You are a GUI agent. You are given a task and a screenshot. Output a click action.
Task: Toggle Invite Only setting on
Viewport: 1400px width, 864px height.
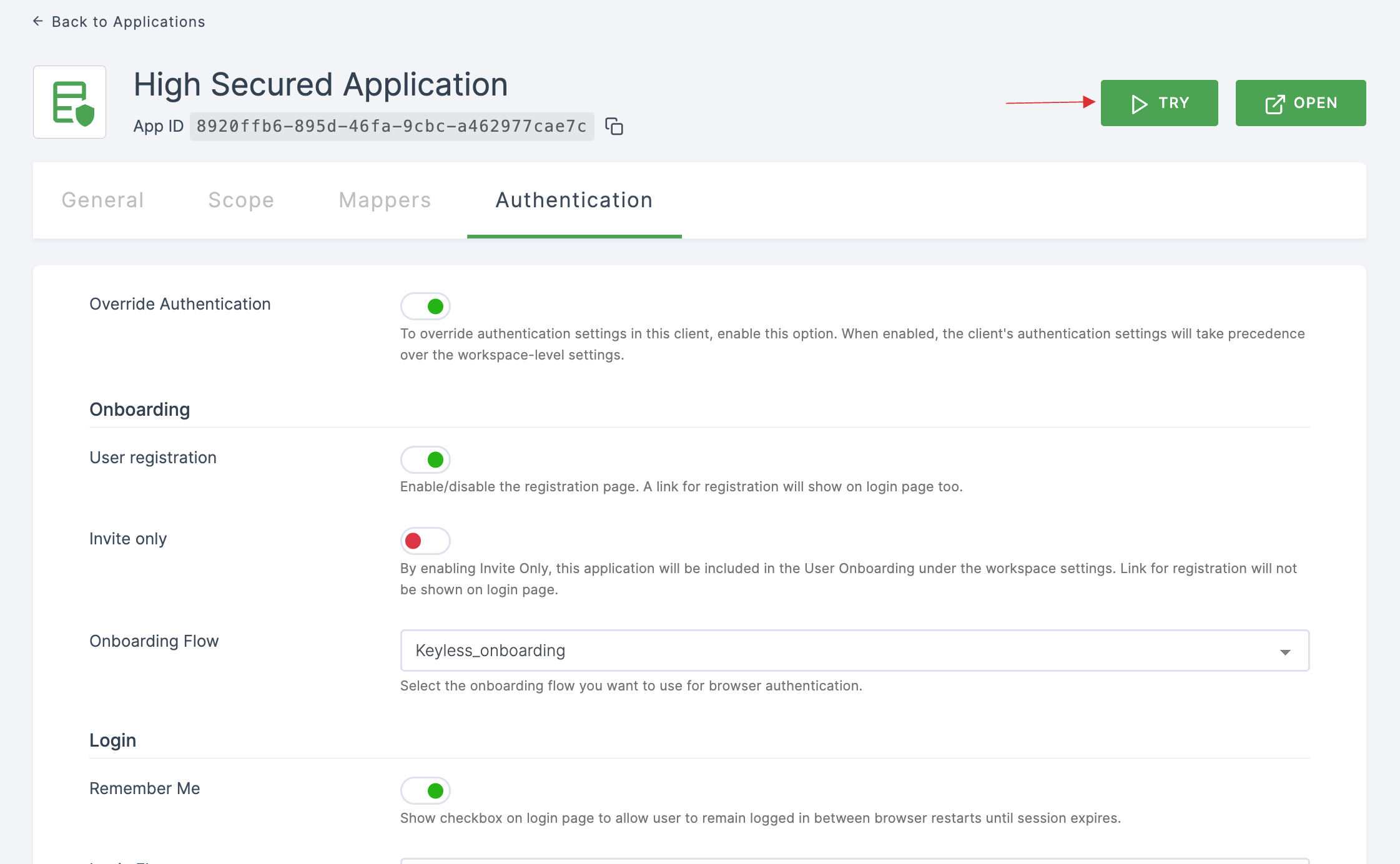(424, 540)
